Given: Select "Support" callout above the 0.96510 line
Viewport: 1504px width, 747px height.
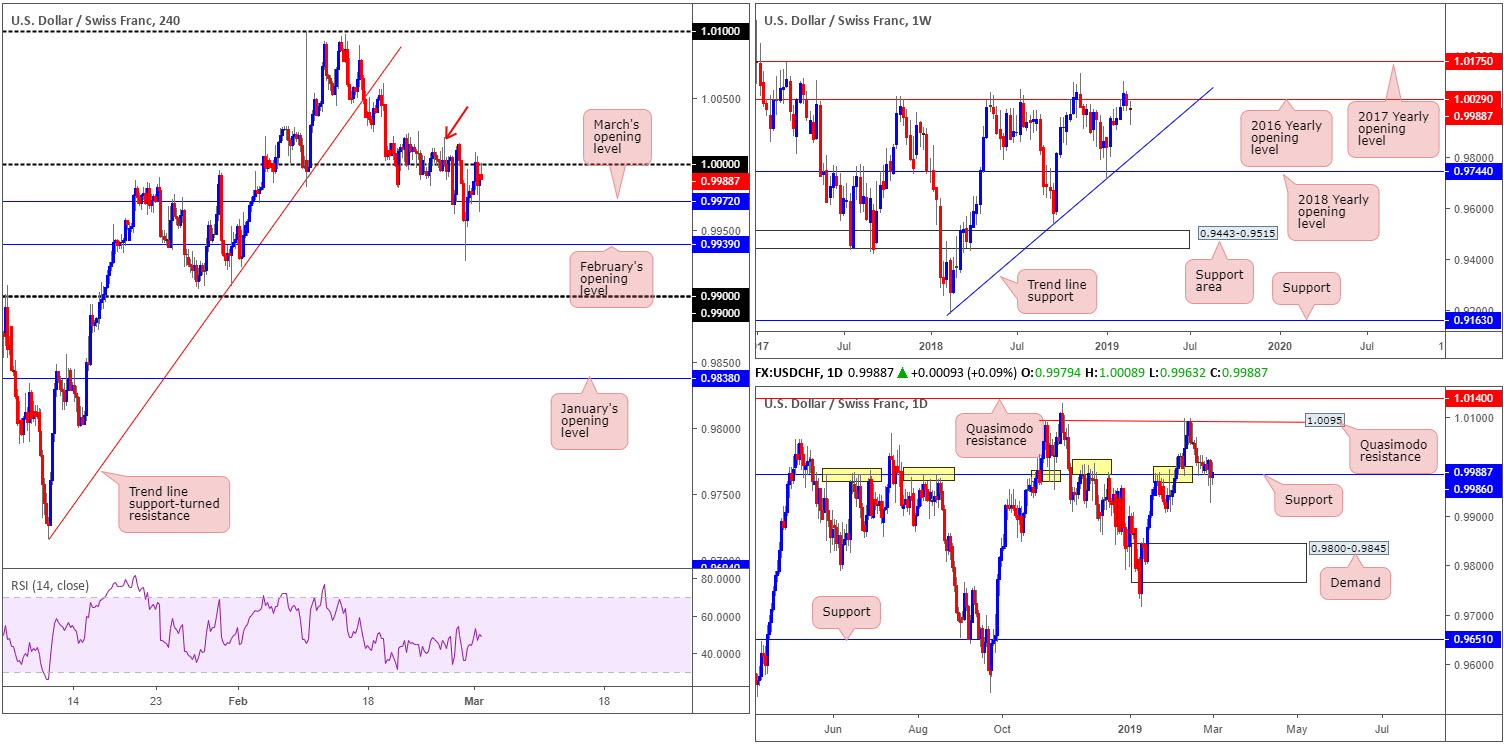Looking at the screenshot, I should tap(846, 612).
